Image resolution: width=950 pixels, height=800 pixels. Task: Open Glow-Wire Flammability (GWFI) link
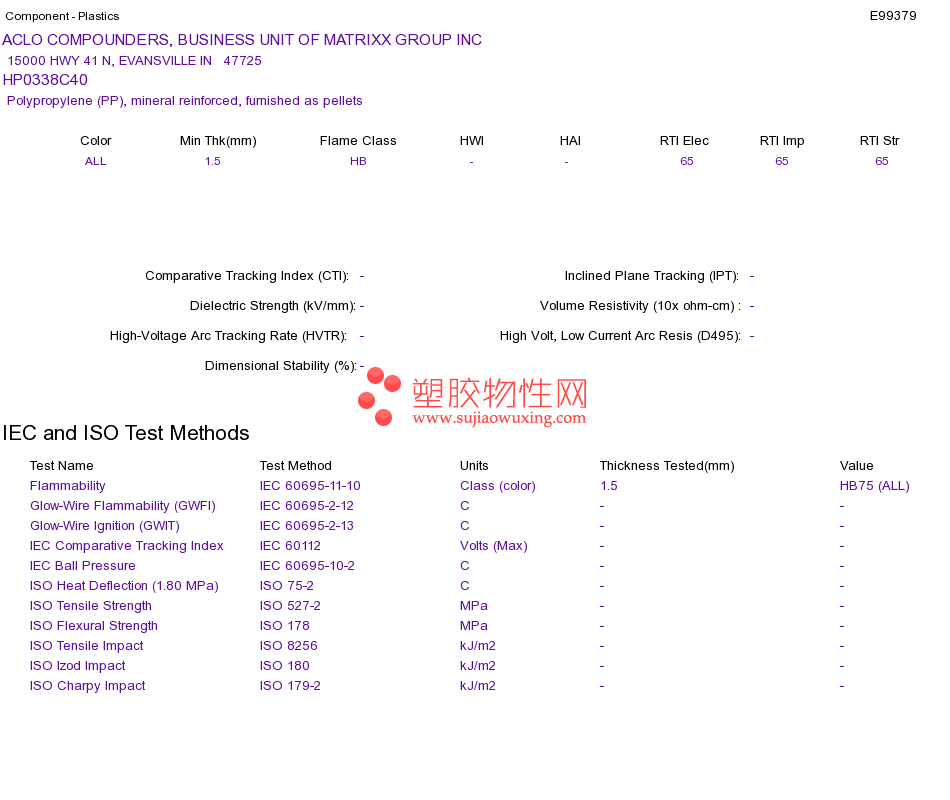[122, 506]
